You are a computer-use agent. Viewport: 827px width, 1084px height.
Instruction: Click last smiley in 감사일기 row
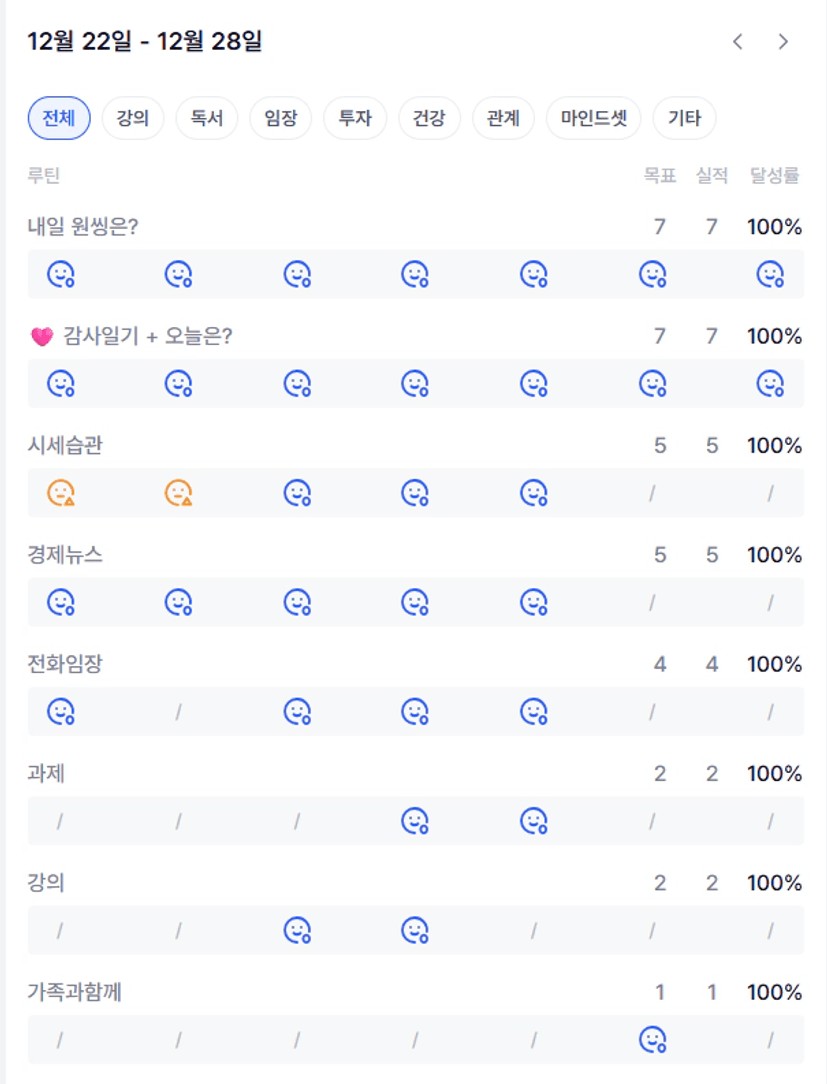point(769,383)
